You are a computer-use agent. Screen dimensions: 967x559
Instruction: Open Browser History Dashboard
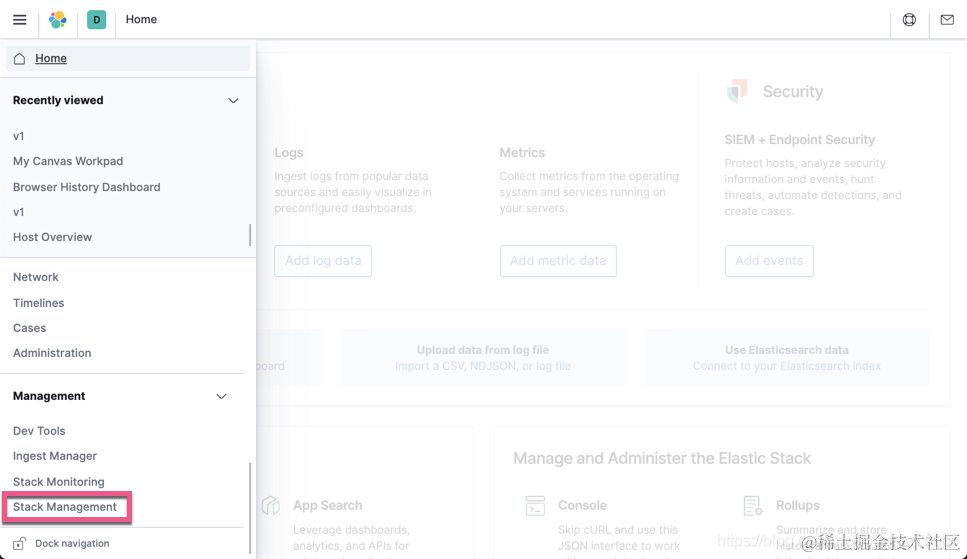click(x=86, y=187)
